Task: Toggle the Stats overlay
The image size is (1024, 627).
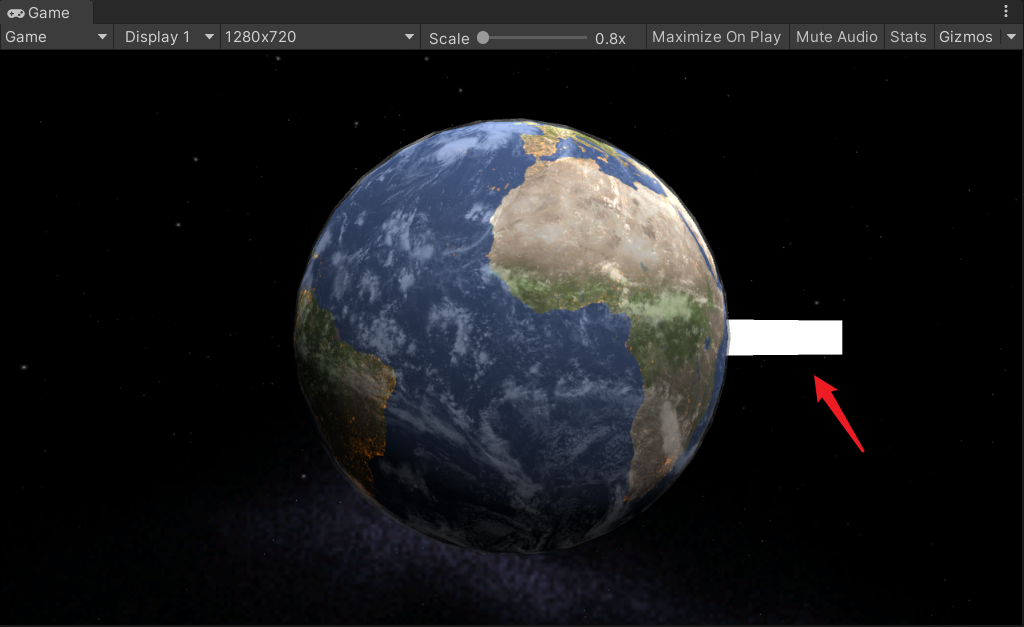Action: coord(908,37)
